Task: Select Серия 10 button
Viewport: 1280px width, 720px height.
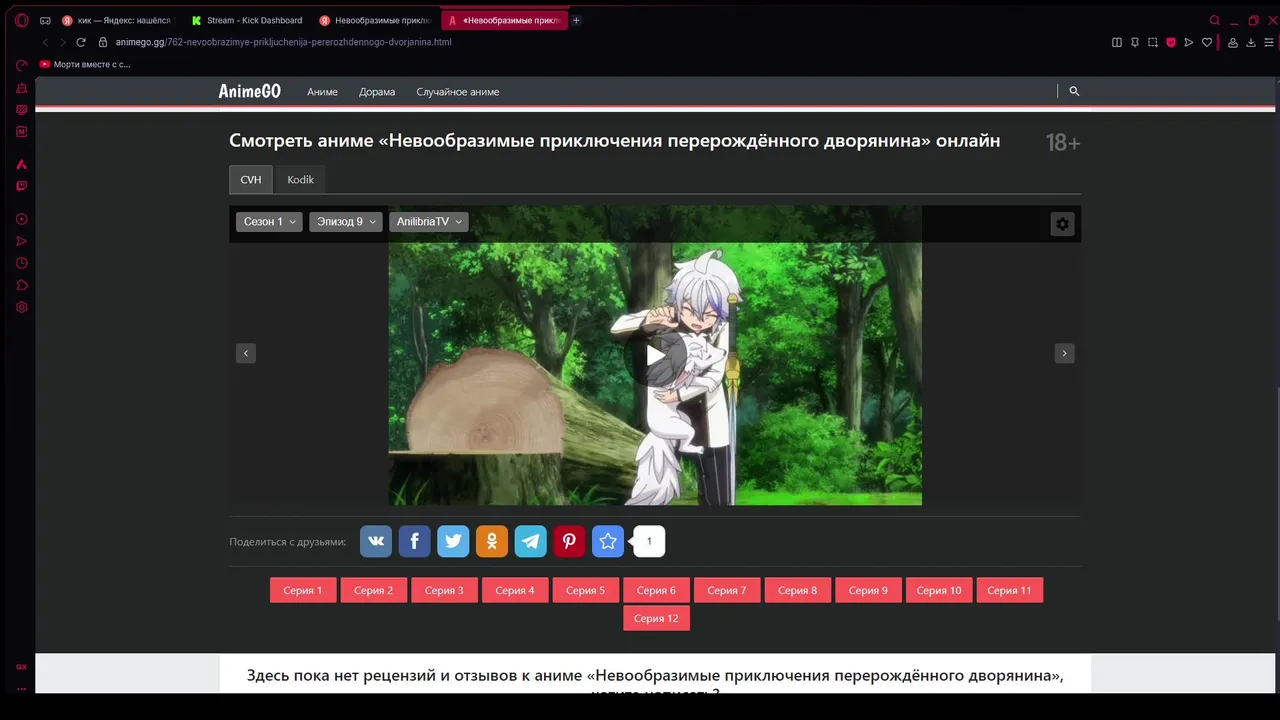Action: 939,590
